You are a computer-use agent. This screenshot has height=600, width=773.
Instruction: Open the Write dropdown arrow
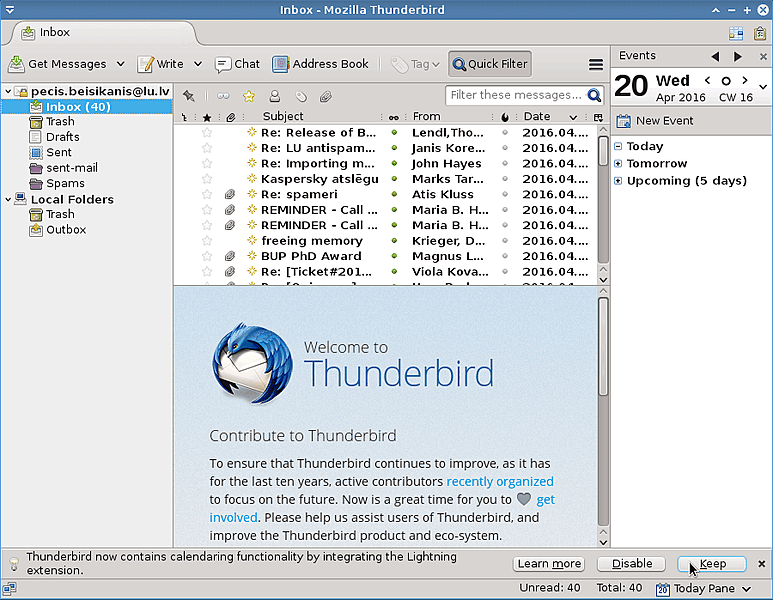198,64
